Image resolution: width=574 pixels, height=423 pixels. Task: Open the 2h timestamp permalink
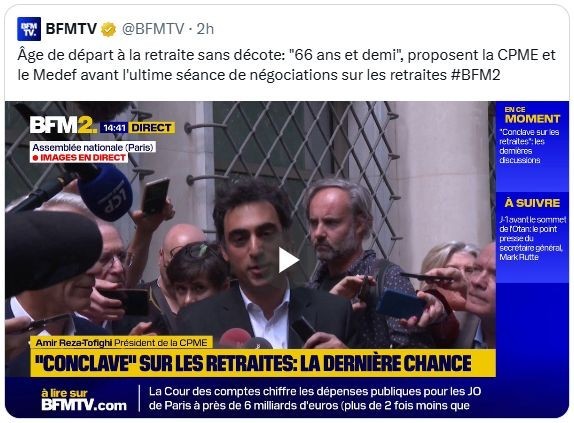205,29
